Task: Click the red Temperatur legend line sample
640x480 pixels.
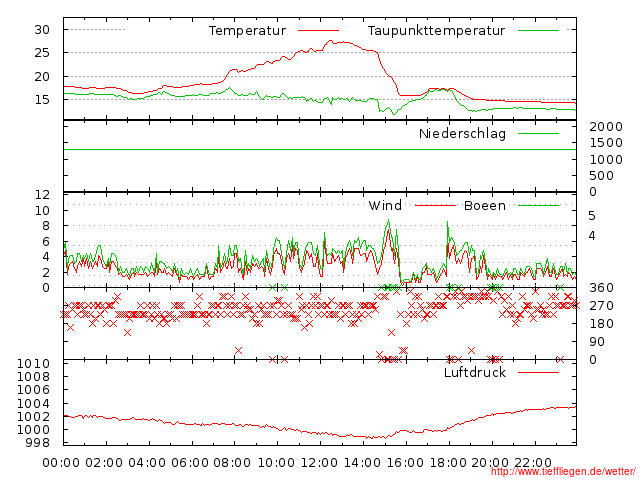Action: coord(318,31)
